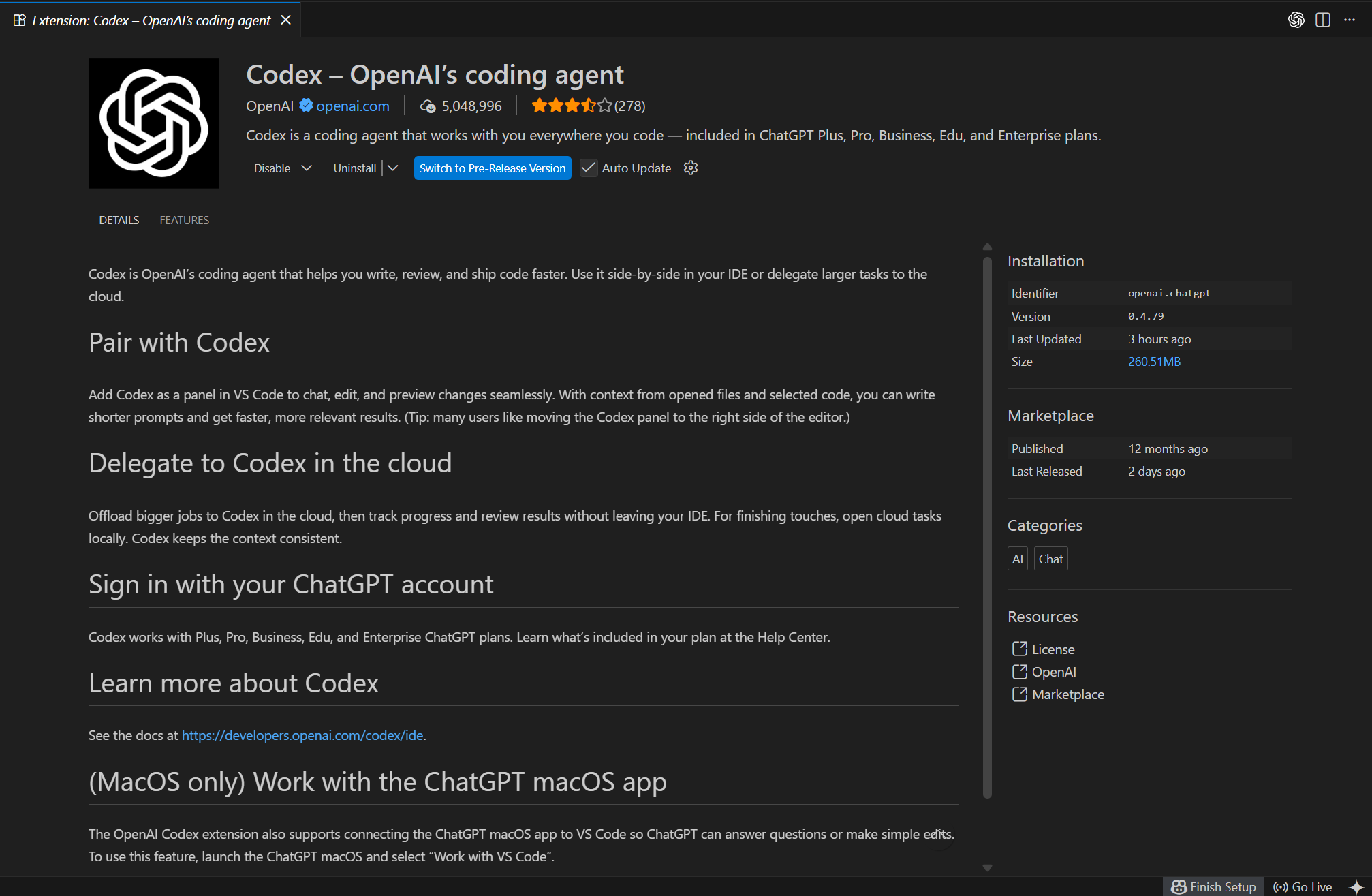Click the Go Live status bar item

[x=1303, y=886]
